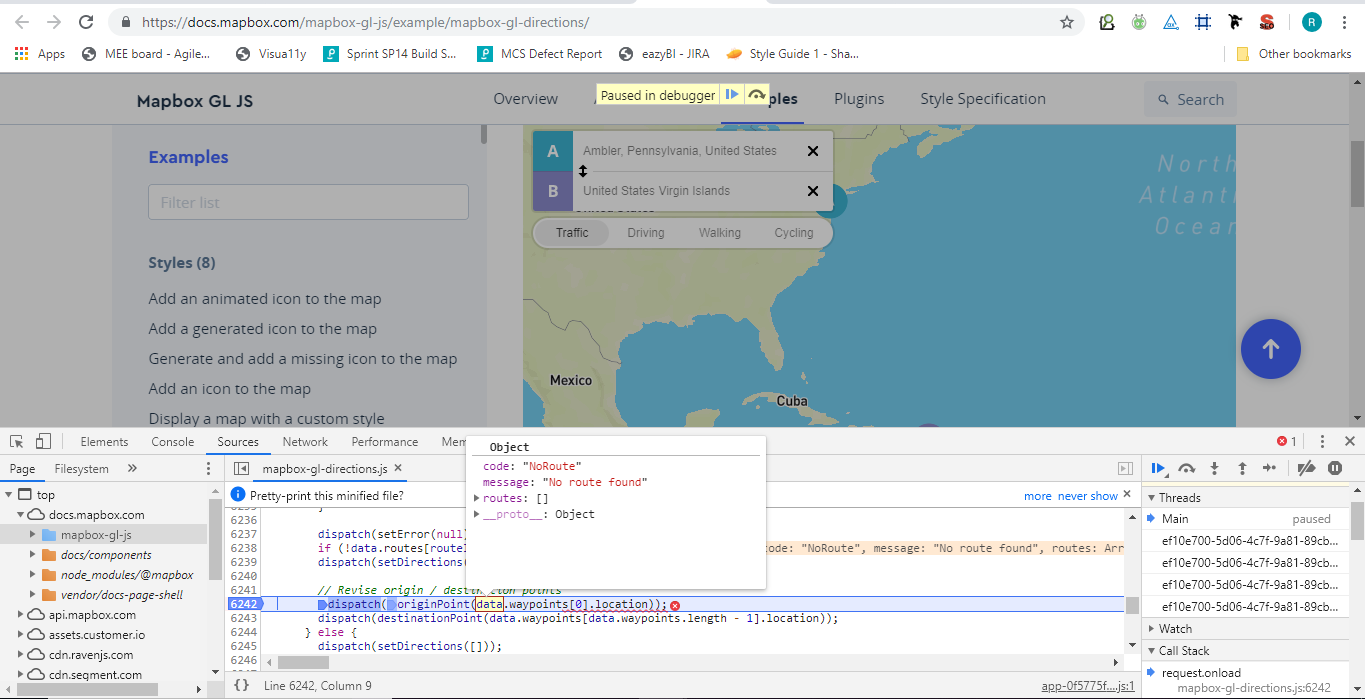Expand api.mapbox.com domain node
This screenshot has width=1365, height=699.
[21, 615]
